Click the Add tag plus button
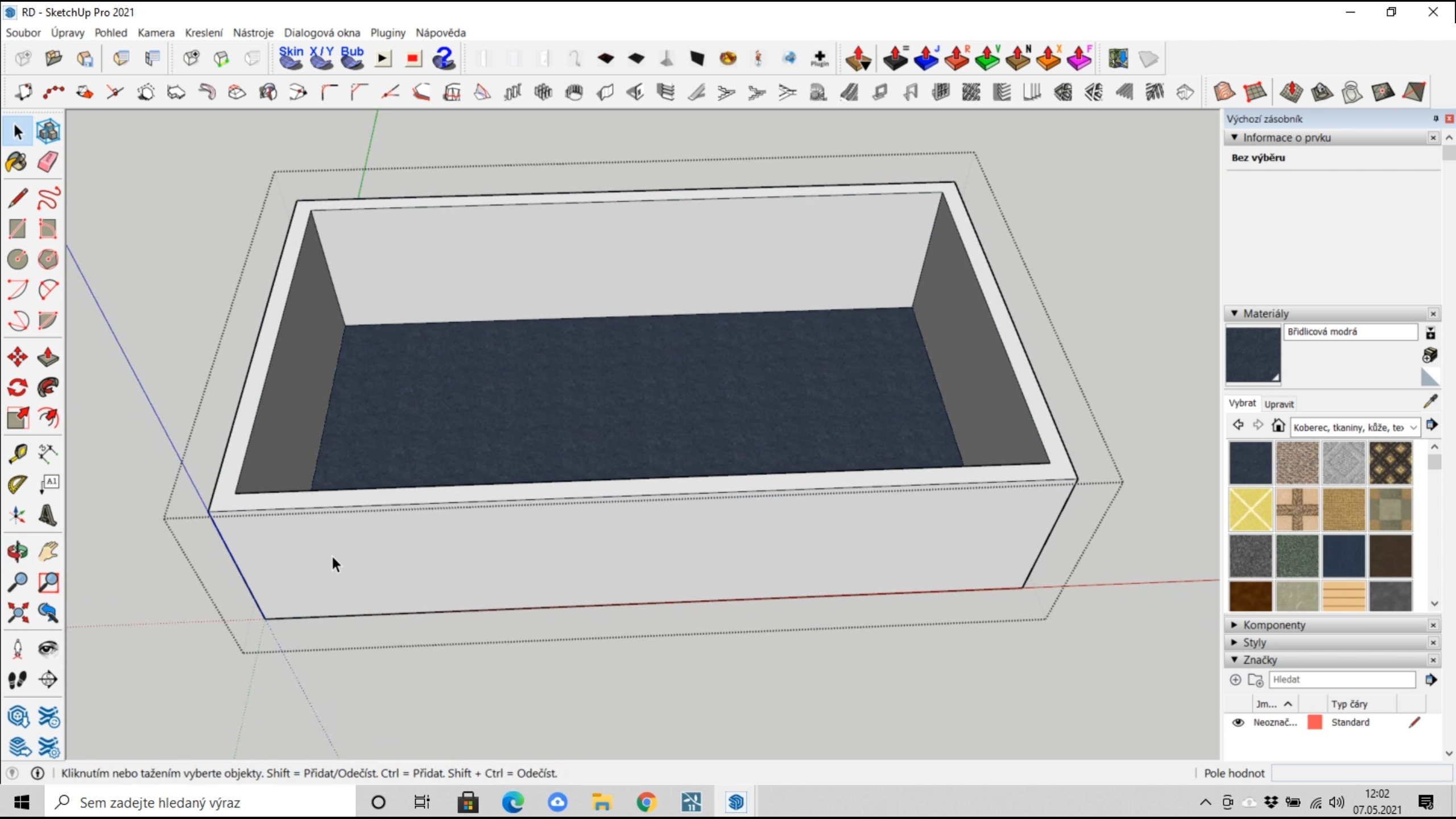The width and height of the screenshot is (1456, 819). [x=1235, y=680]
